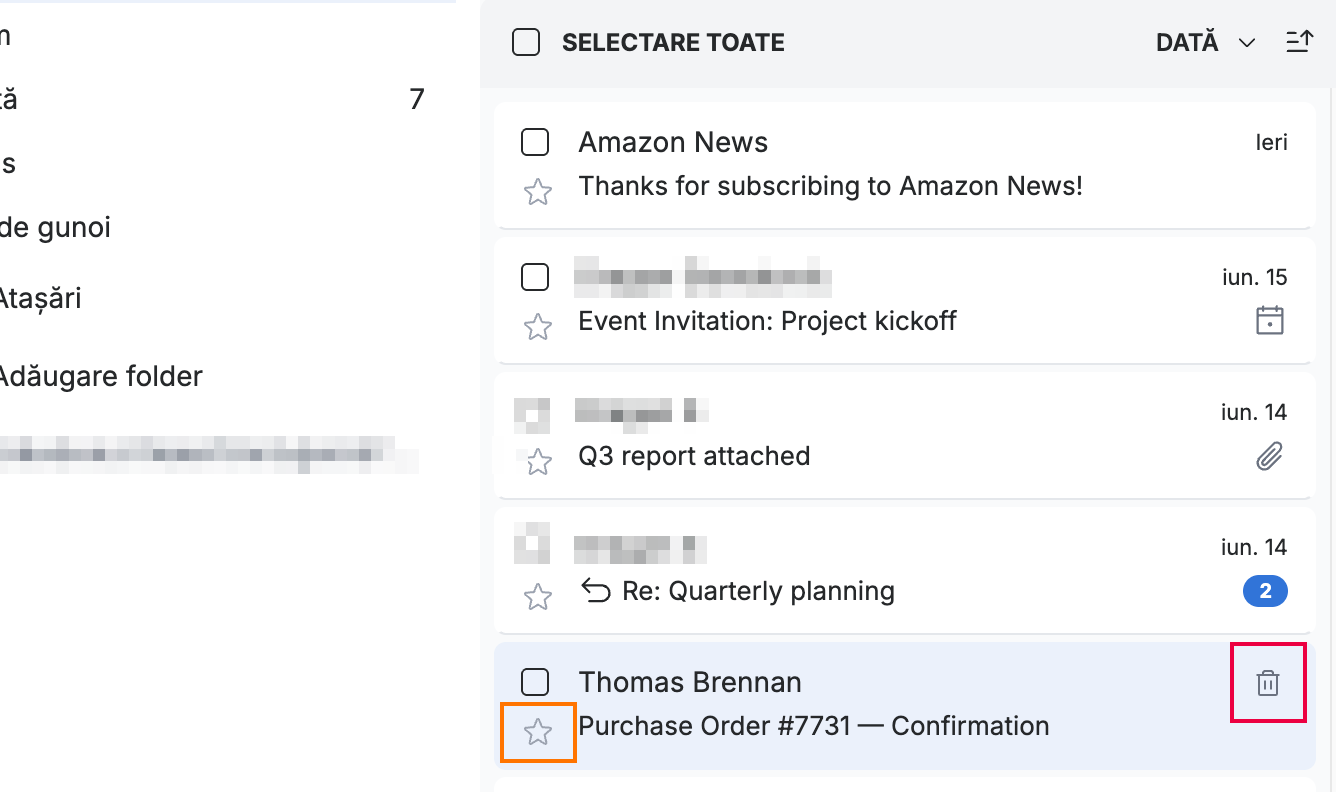The image size is (1336, 792).
Task: Star the Re: Quarterly planning email
Action: click(538, 597)
